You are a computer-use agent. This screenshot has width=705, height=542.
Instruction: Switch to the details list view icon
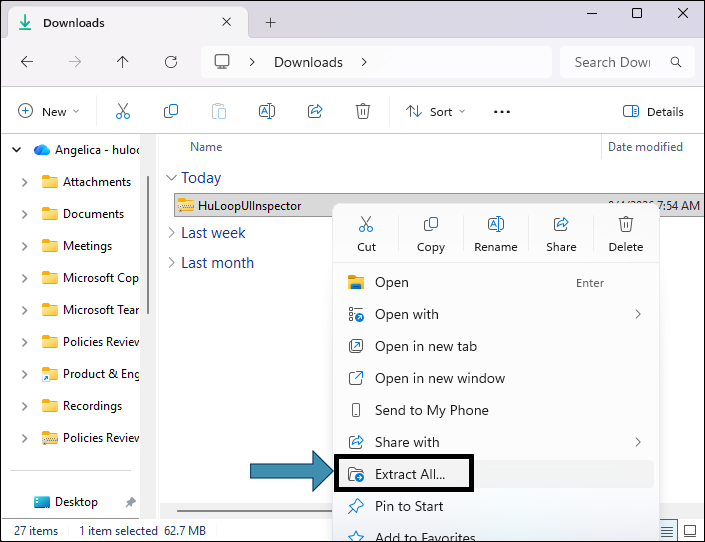tap(667, 531)
